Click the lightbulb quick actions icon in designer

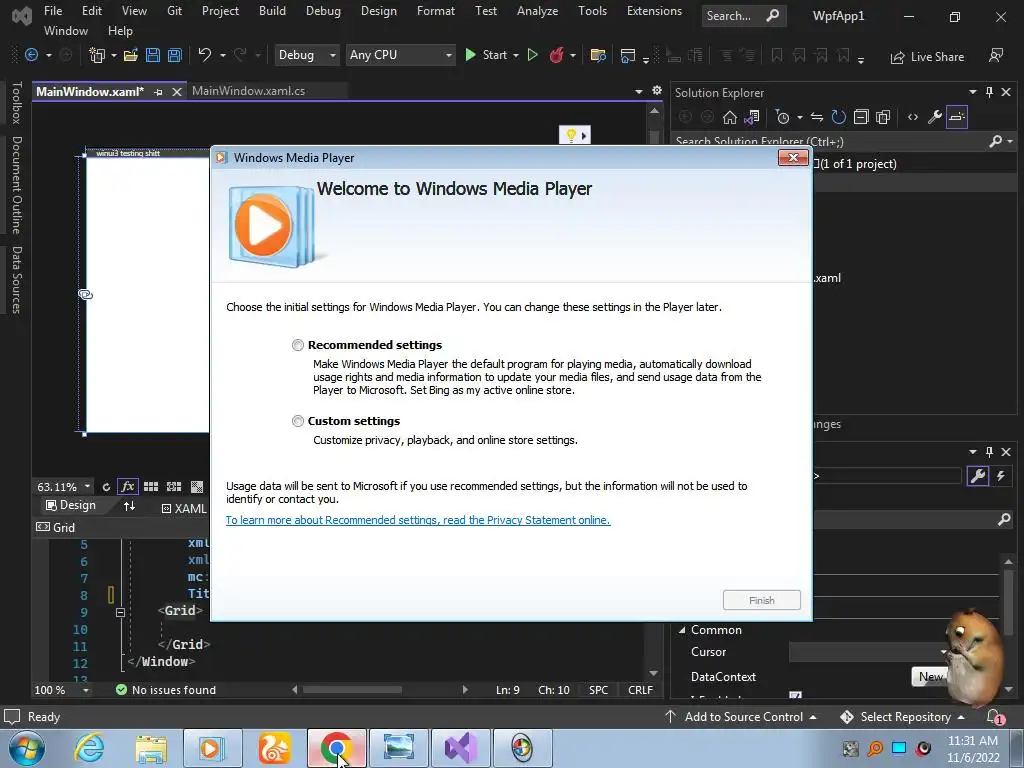(571, 135)
